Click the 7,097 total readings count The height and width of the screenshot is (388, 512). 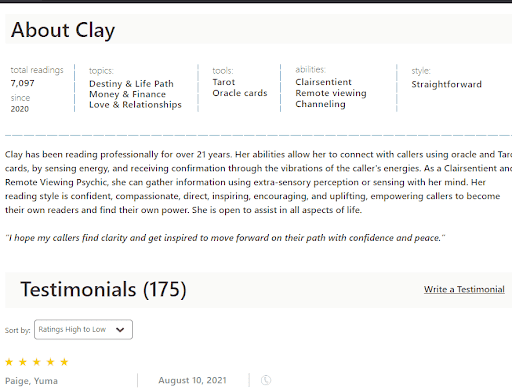[22, 83]
